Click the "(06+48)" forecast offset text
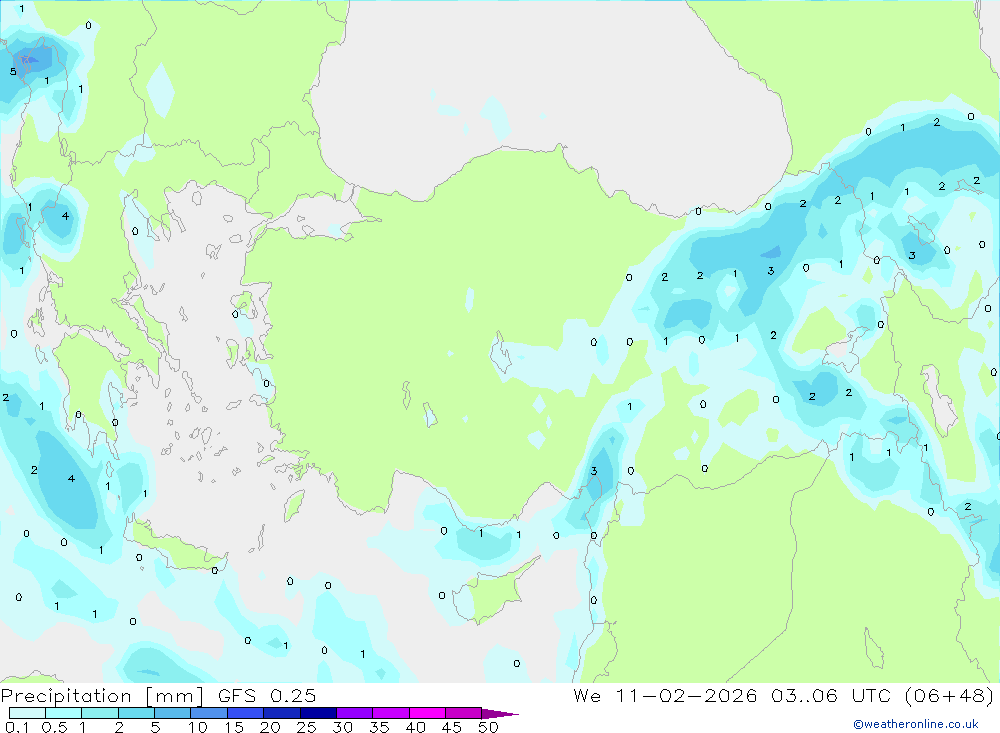This screenshot has height=733, width=1000. coord(949,695)
